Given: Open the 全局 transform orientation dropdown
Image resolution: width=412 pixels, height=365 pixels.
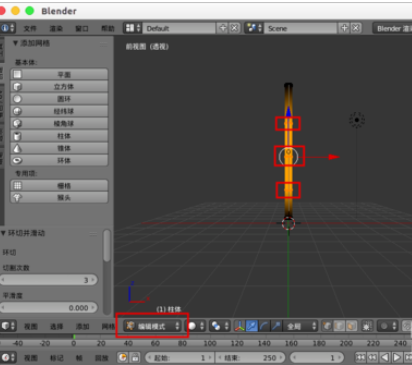Looking at the screenshot, I should point(300,326).
